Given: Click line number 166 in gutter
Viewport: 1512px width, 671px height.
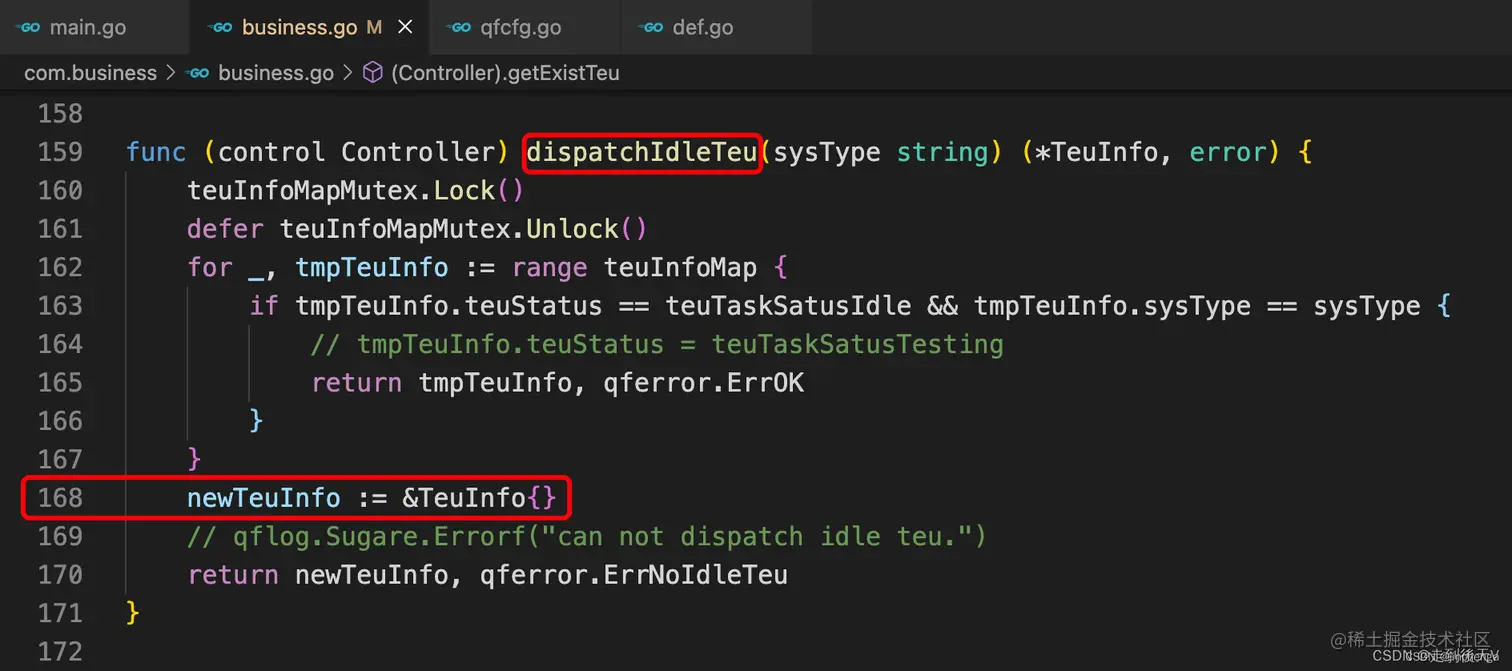Looking at the screenshot, I should point(60,421).
